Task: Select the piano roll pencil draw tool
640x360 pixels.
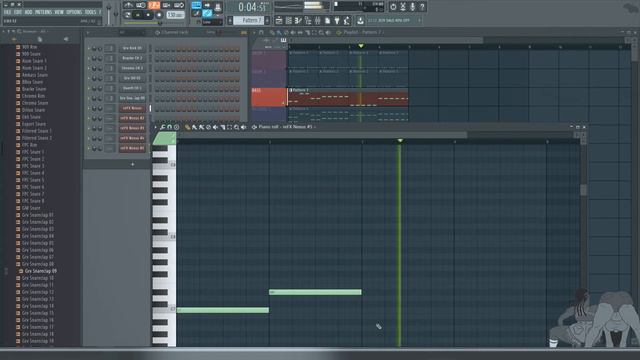Action: (187, 127)
